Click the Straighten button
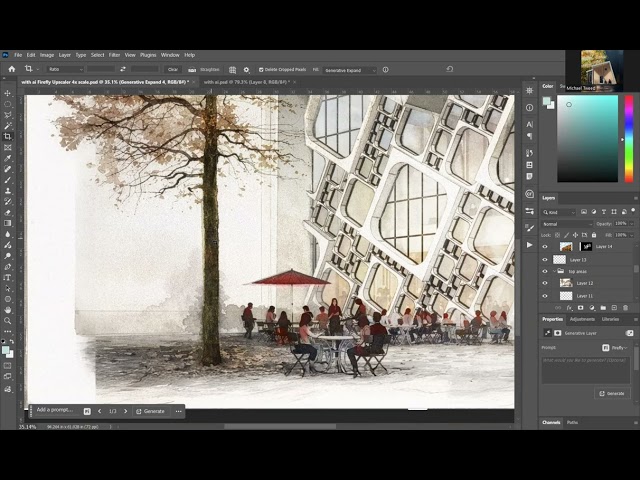Viewport: 640px width, 480px height. (x=204, y=70)
